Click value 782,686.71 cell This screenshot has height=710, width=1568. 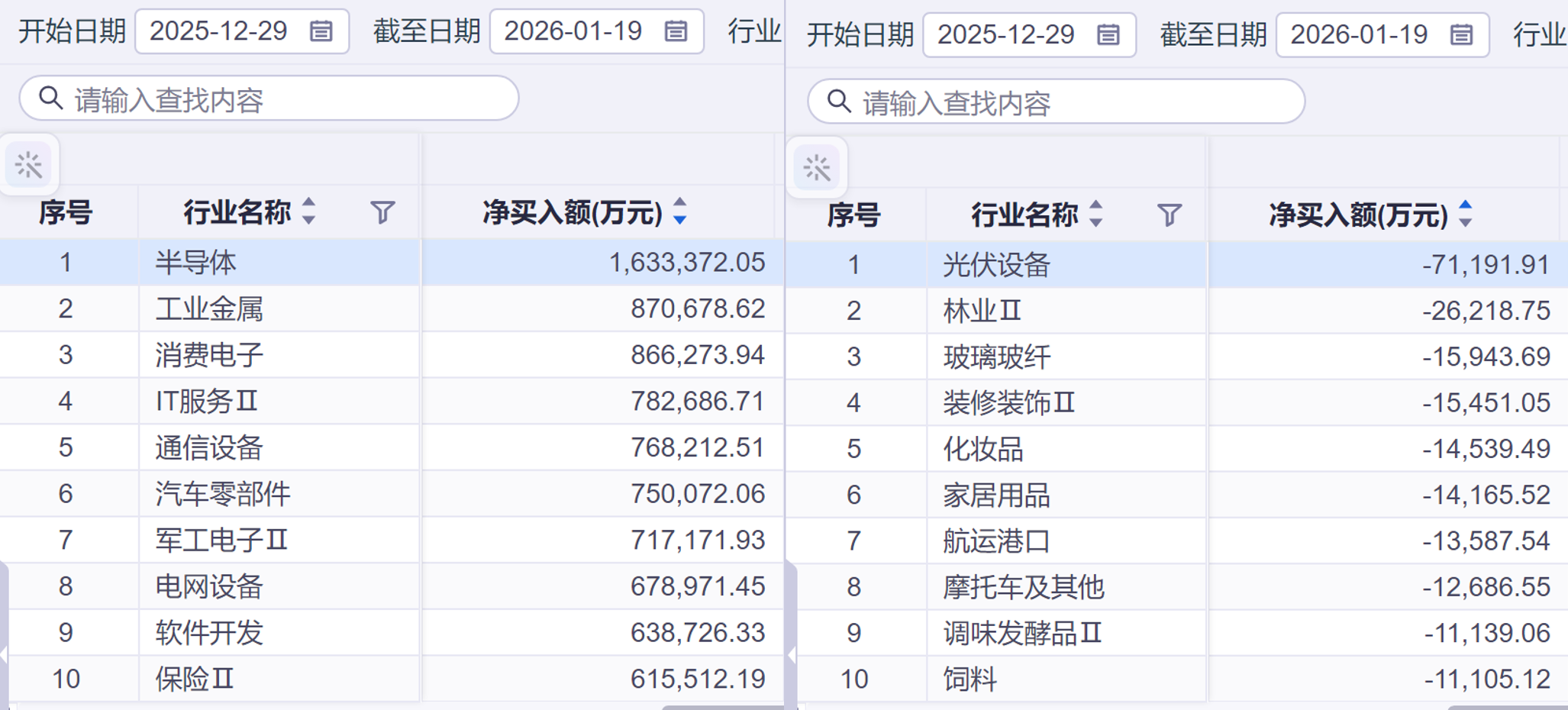[x=603, y=401]
